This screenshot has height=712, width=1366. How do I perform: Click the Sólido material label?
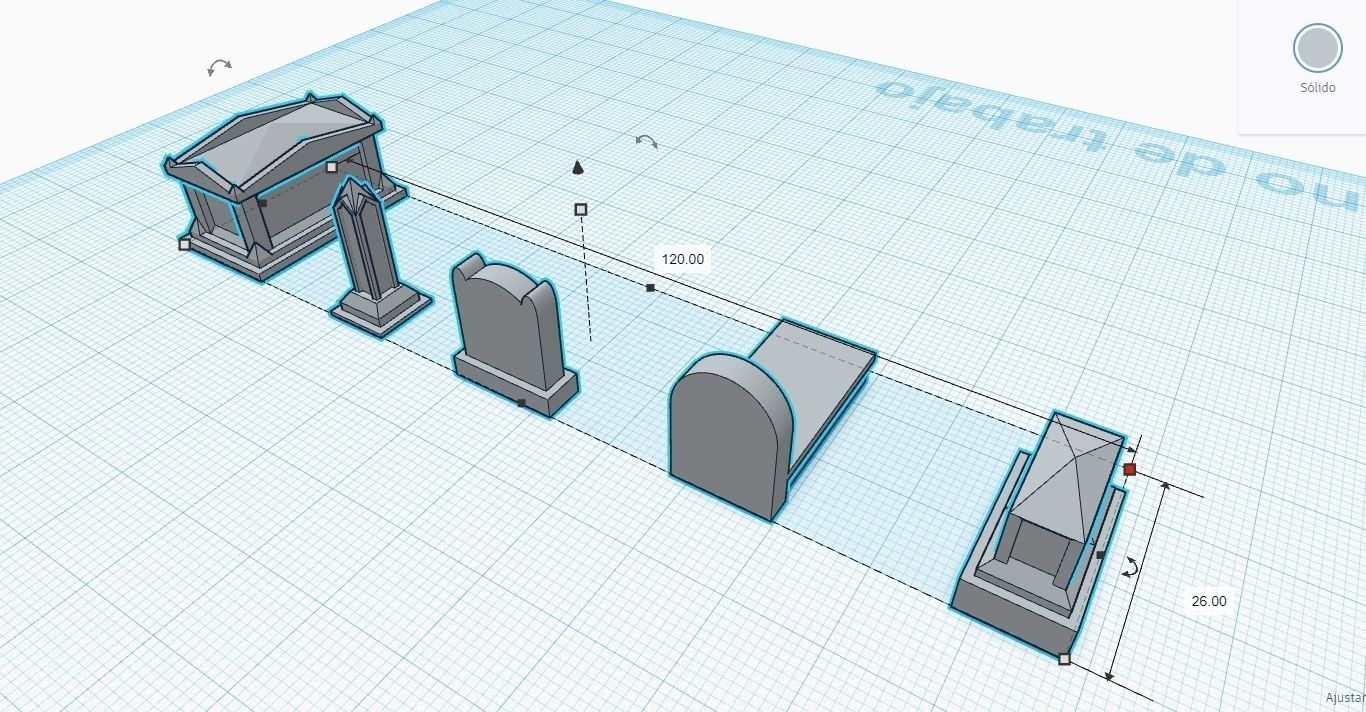click(x=1316, y=87)
